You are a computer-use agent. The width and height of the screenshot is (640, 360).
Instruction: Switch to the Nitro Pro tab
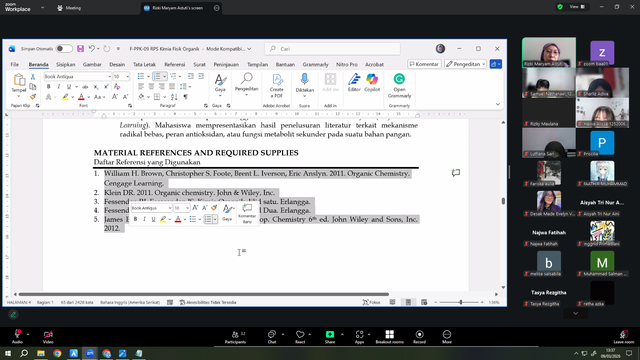347,64
